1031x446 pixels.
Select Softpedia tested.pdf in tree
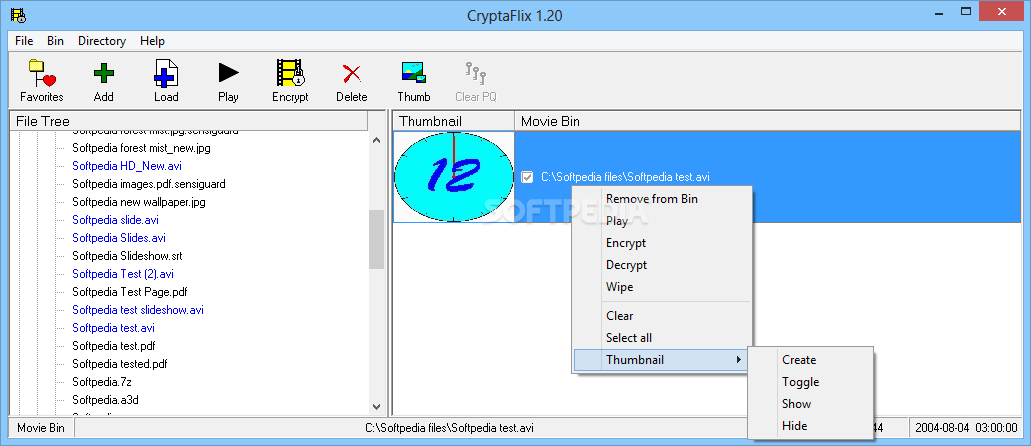[x=120, y=364]
